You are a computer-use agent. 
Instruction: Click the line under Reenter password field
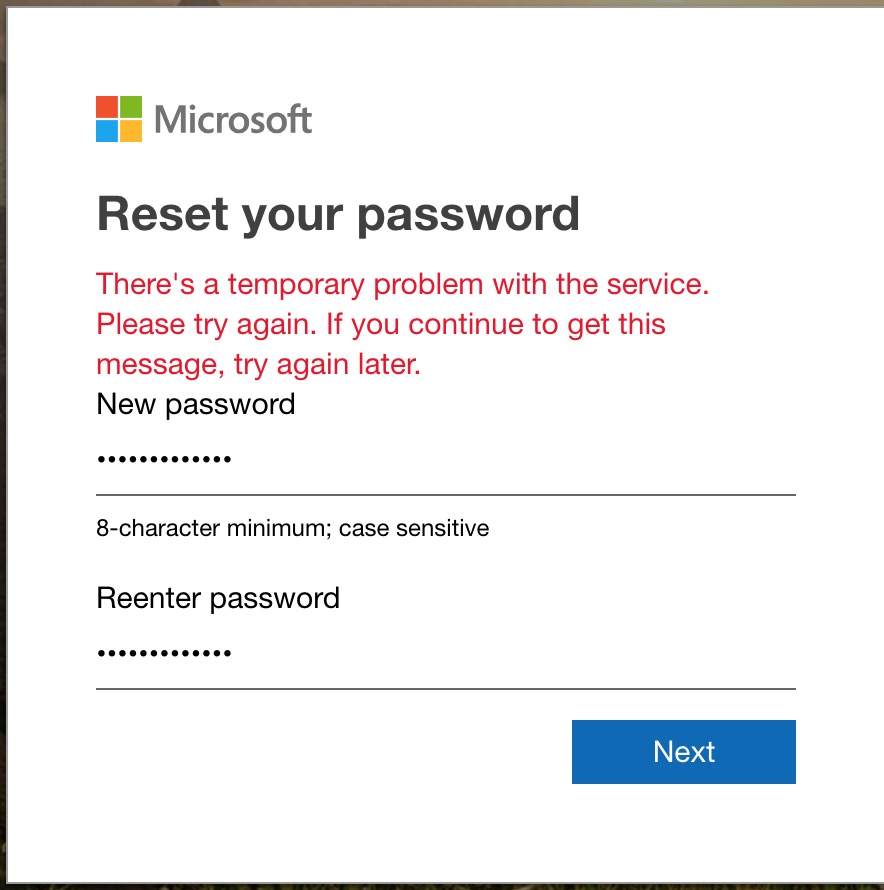pyautogui.click(x=446, y=689)
